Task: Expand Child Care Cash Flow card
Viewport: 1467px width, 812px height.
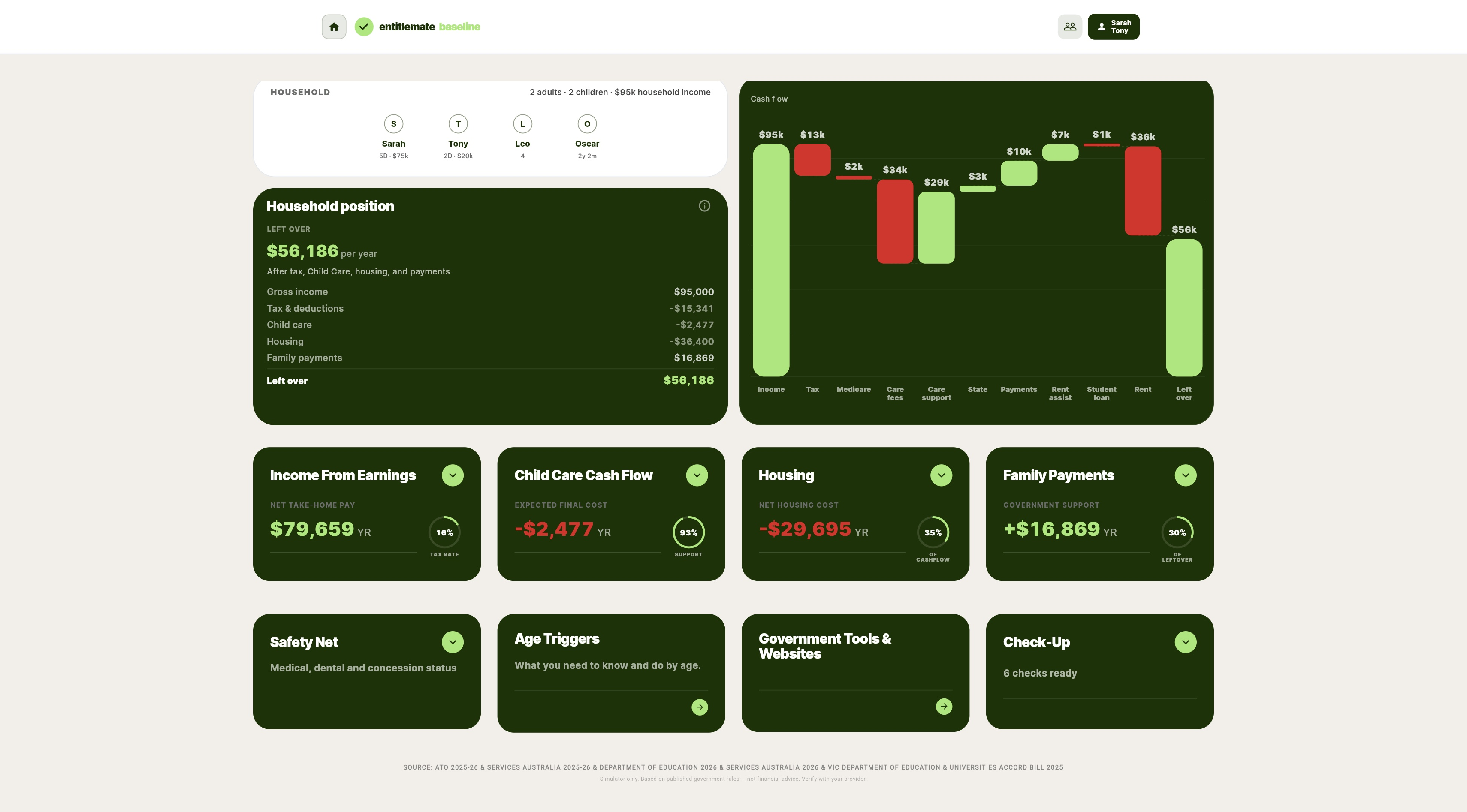Action: (697, 475)
